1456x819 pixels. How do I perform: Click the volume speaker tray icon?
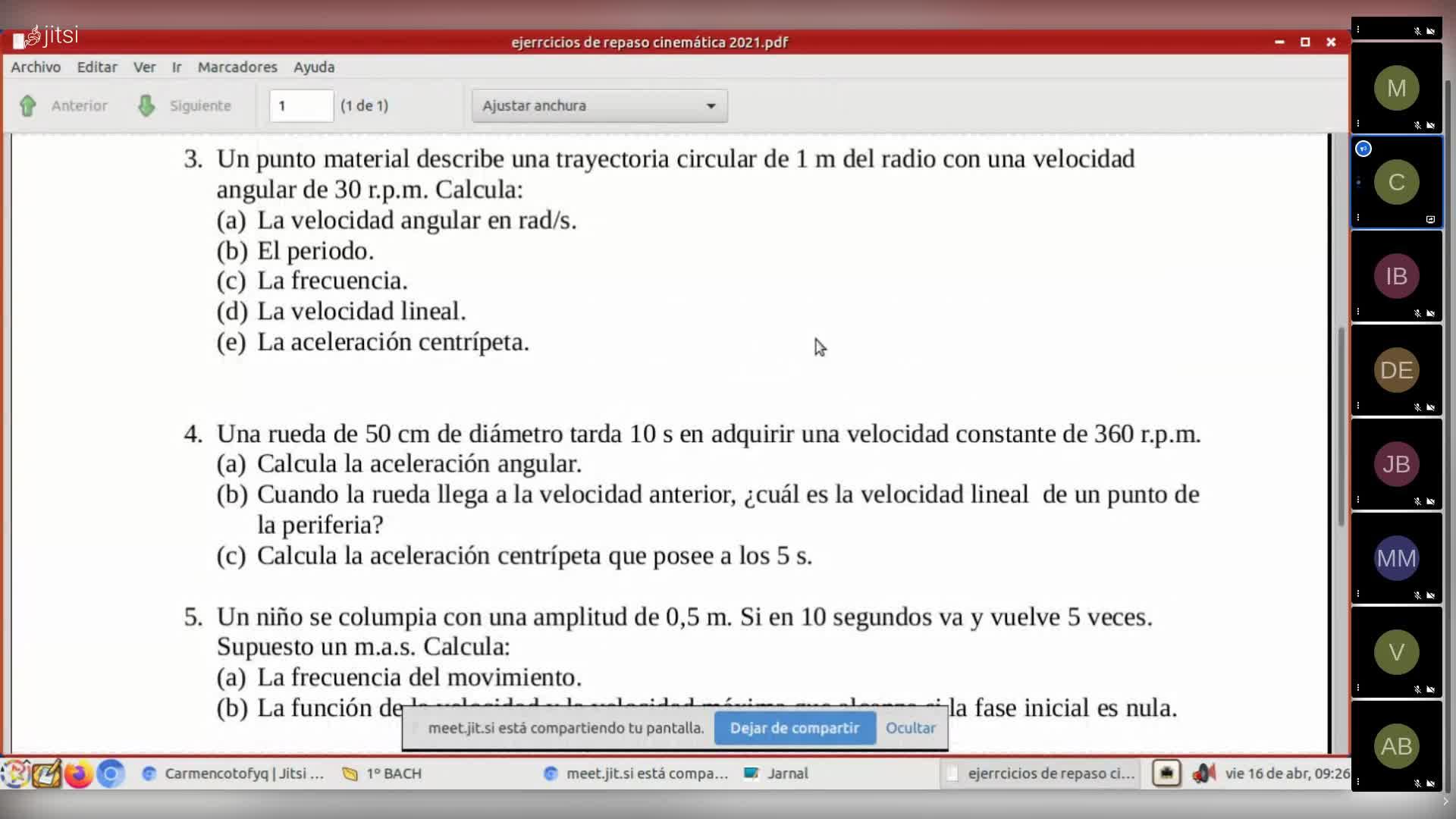coord(1203,773)
